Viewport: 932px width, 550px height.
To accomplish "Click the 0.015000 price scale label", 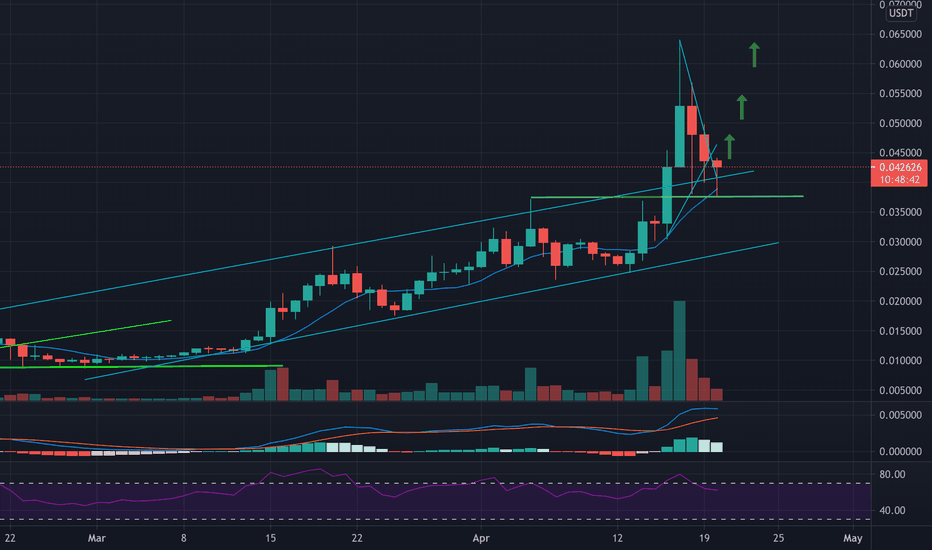I will click(900, 331).
